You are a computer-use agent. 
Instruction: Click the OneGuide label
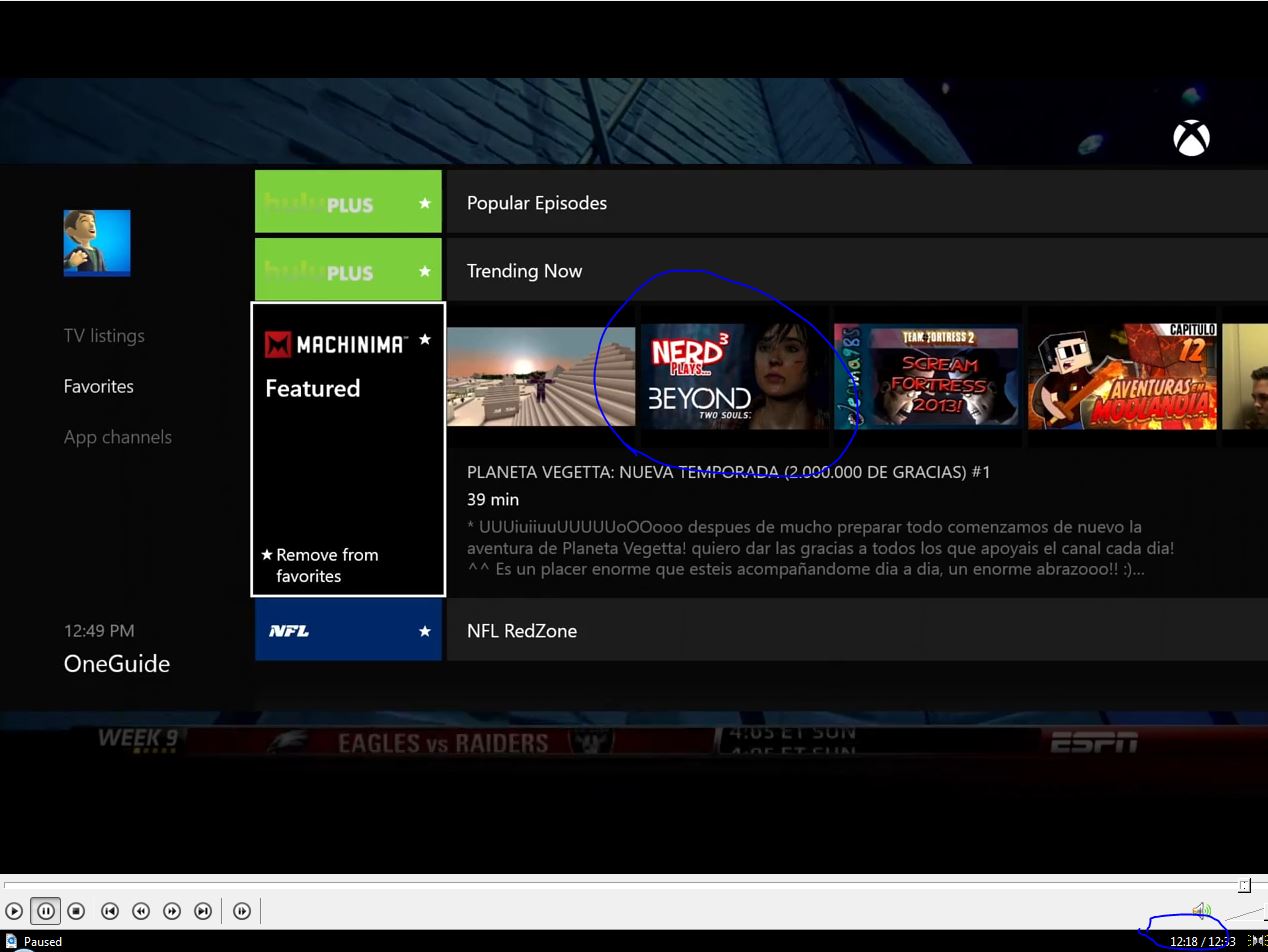[x=116, y=664]
